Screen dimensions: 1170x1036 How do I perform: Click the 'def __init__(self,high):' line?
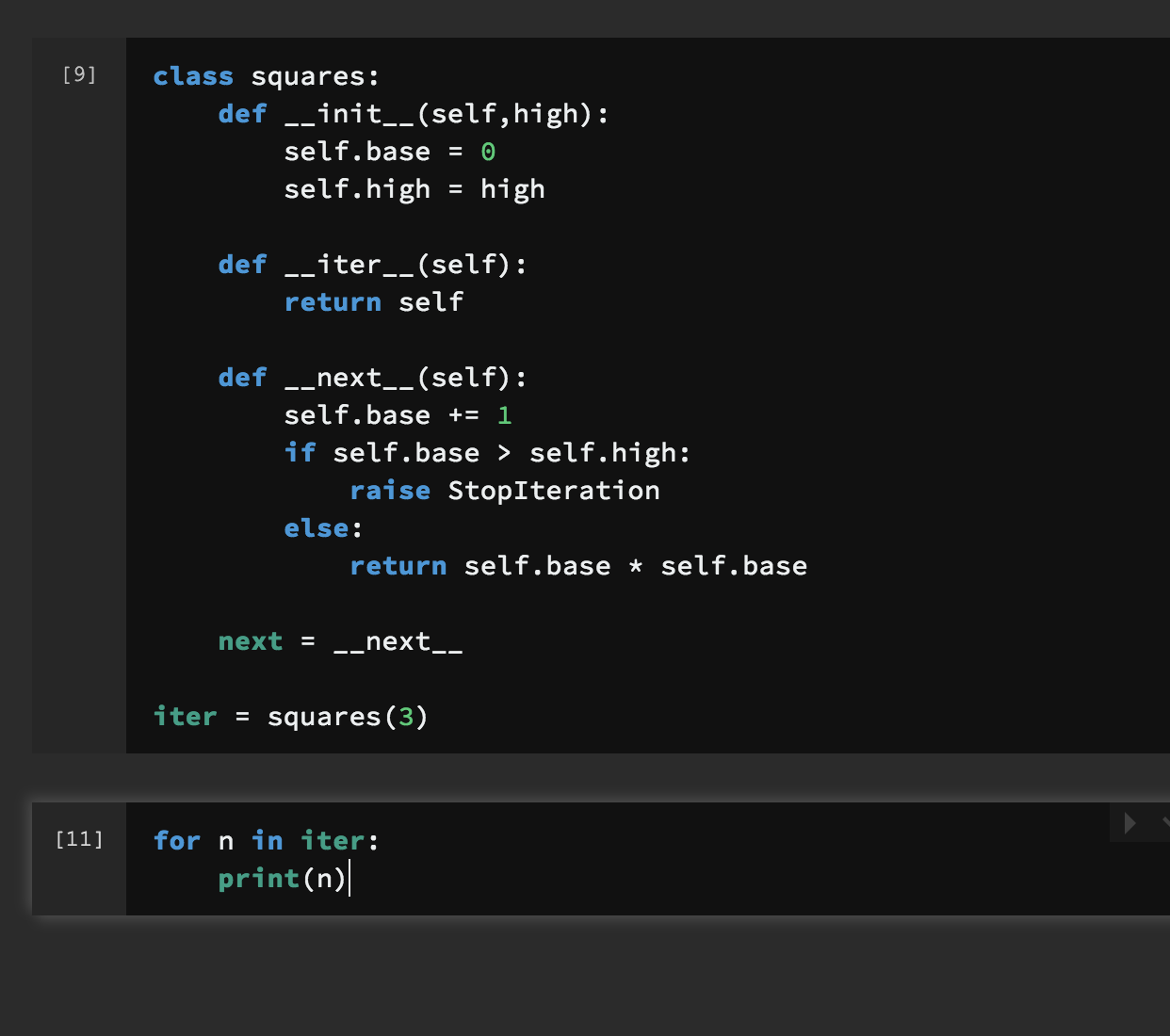pyautogui.click(x=414, y=114)
